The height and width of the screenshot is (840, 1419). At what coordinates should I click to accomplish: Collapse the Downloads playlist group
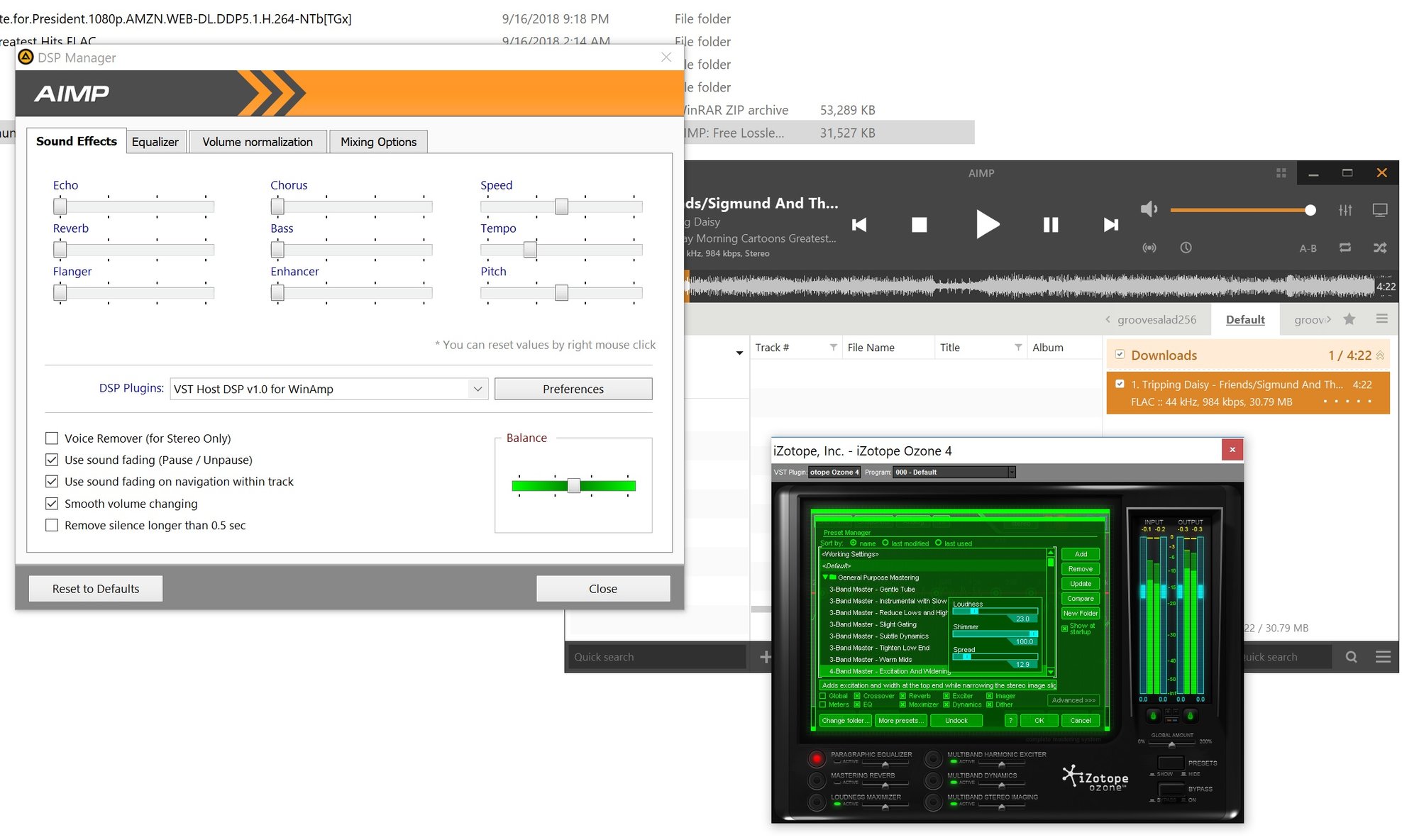point(1380,355)
